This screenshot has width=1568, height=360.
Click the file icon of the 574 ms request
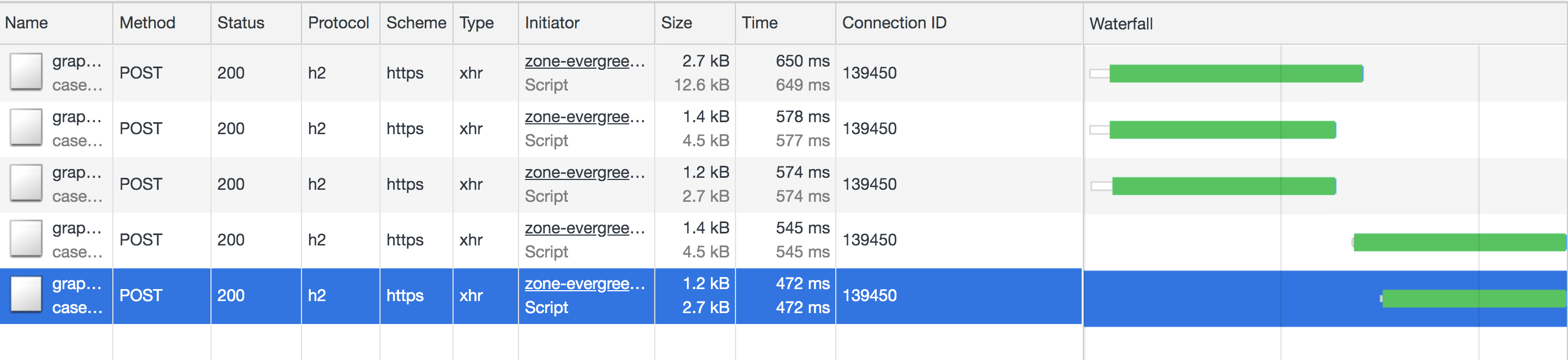click(26, 183)
